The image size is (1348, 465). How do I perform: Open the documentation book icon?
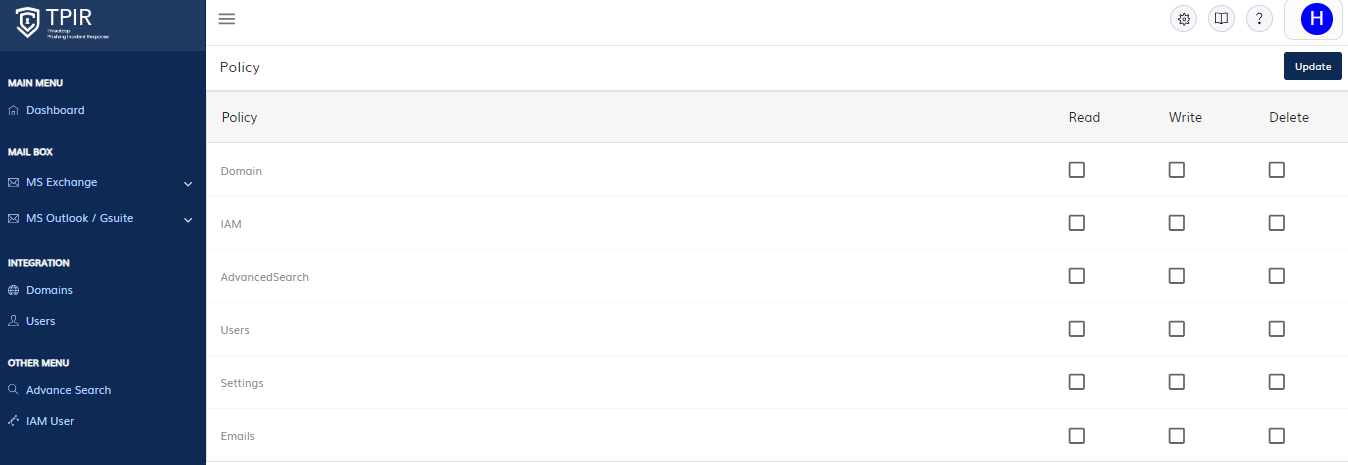coord(1220,19)
